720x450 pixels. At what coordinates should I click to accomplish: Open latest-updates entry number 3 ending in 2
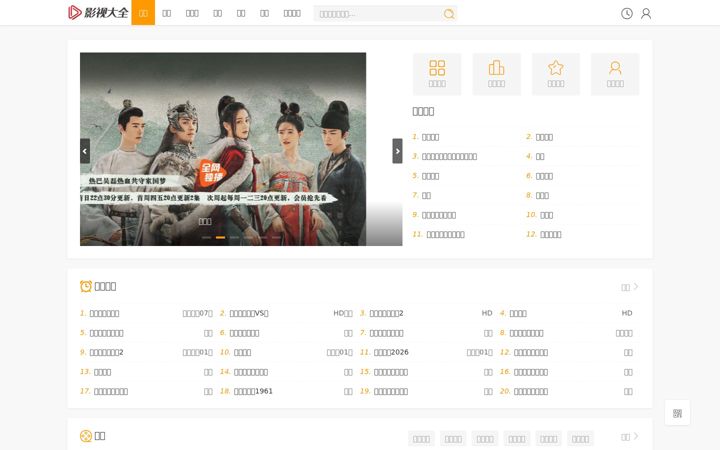tap(386, 314)
